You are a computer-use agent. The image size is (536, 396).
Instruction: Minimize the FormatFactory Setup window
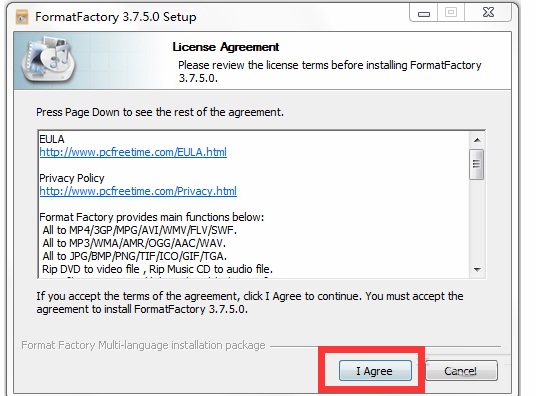point(424,14)
